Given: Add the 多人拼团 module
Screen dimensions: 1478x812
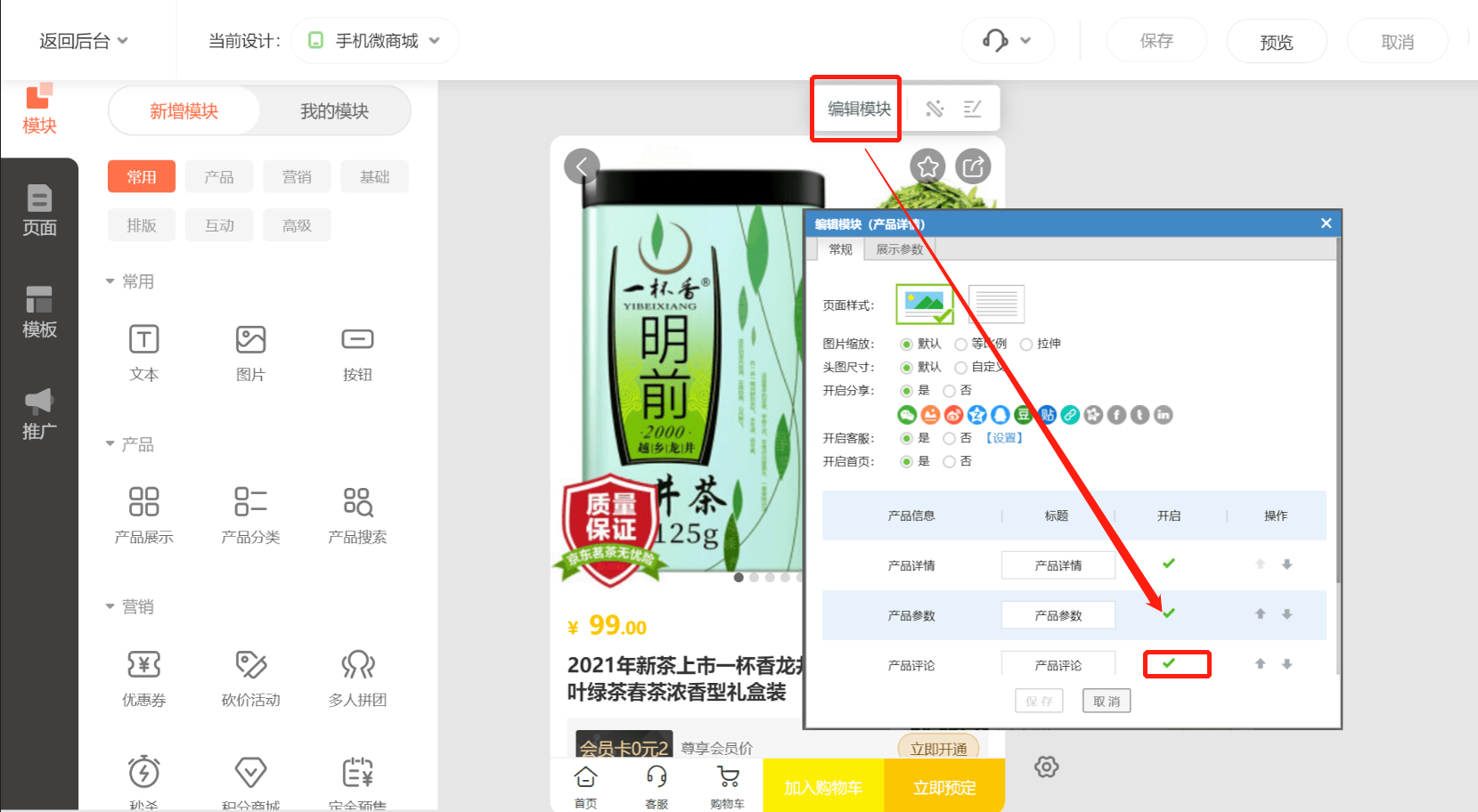Looking at the screenshot, I should (357, 678).
